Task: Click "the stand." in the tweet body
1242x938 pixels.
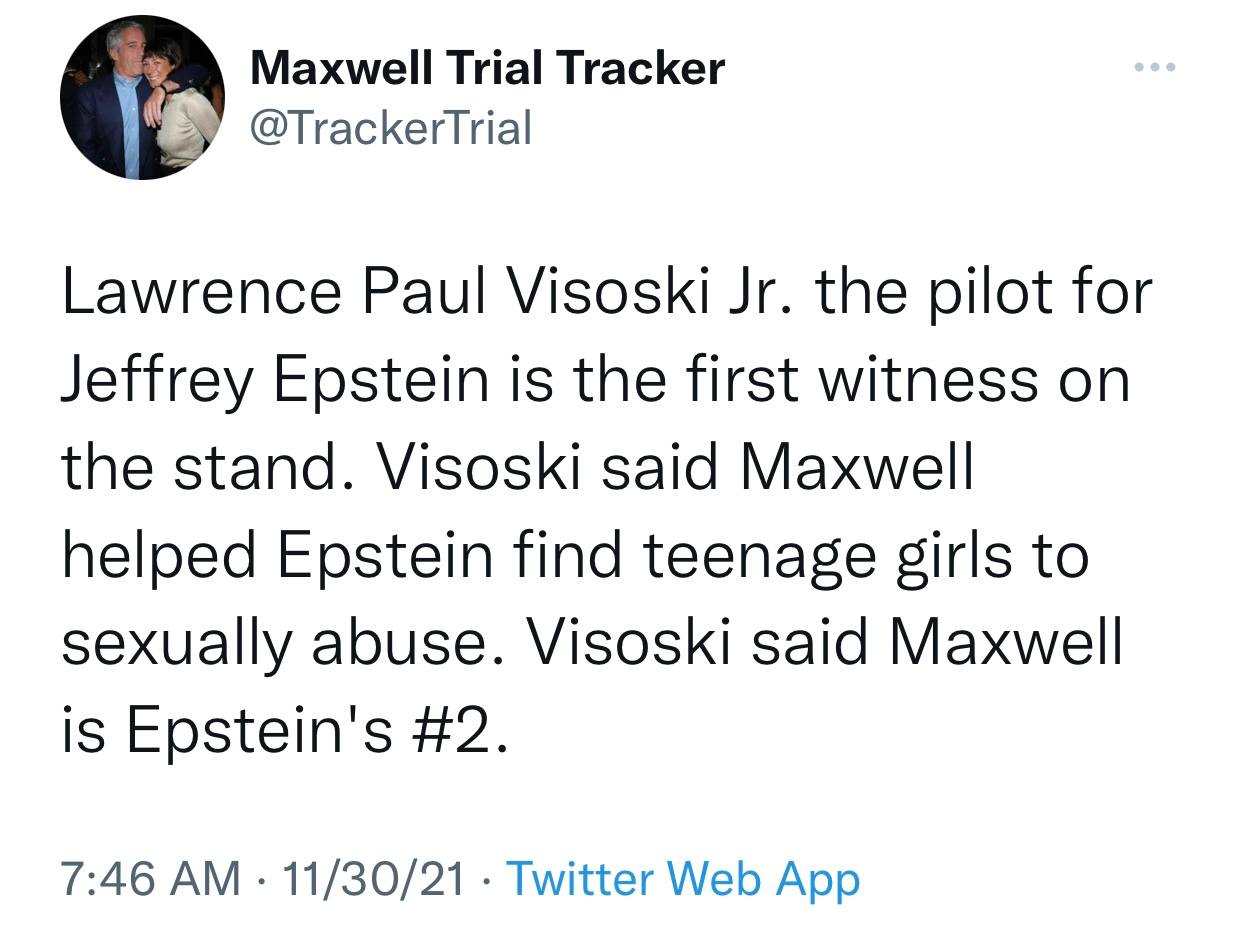Action: click(200, 468)
